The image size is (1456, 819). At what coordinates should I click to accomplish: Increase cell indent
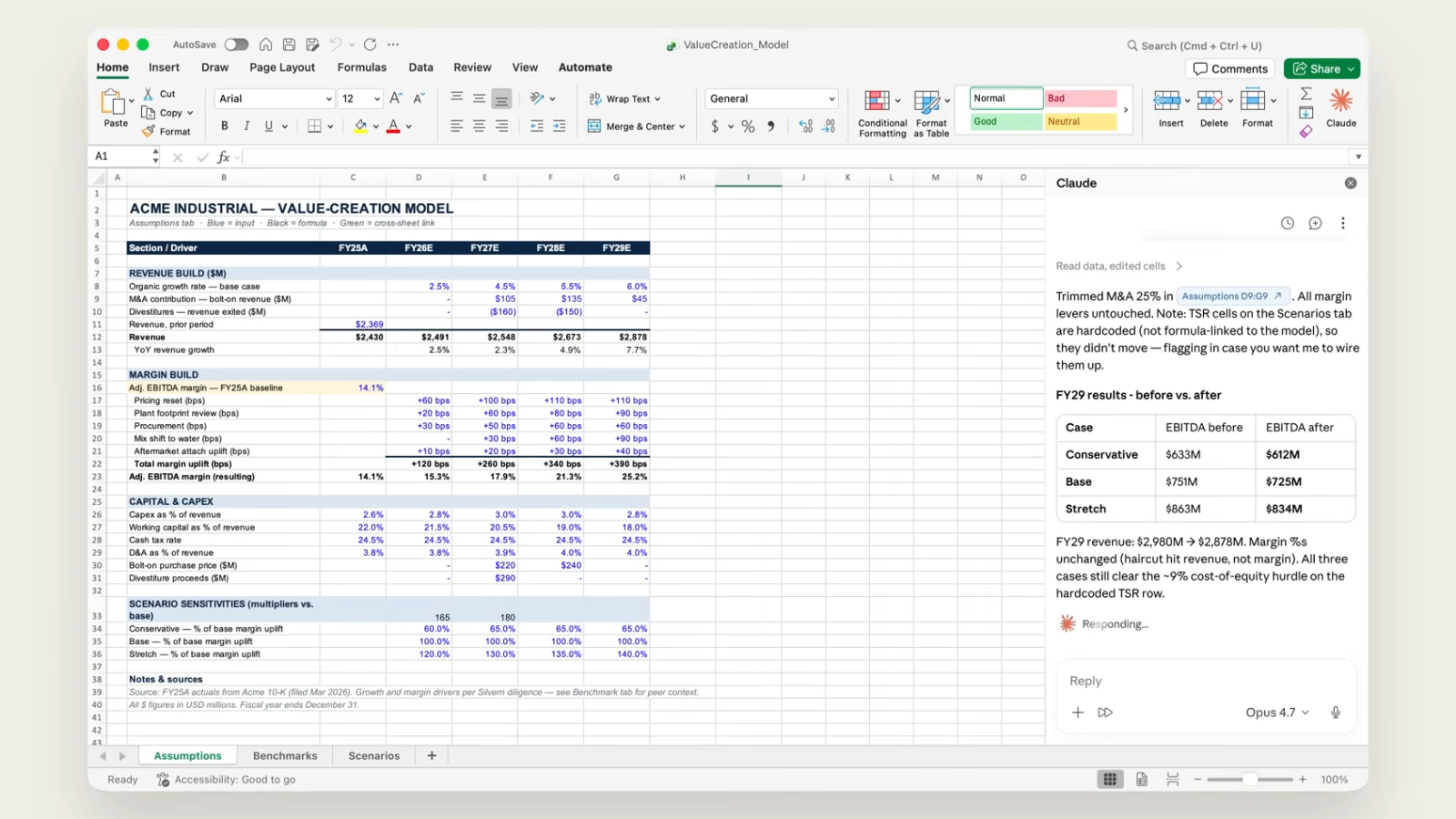[559, 126]
